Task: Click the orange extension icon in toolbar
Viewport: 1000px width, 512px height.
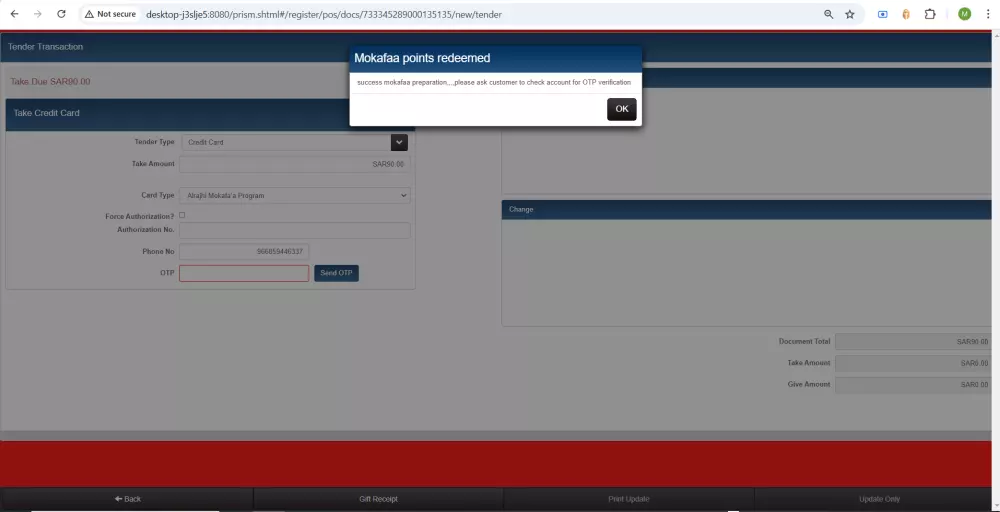Action: pyautogui.click(x=906, y=14)
